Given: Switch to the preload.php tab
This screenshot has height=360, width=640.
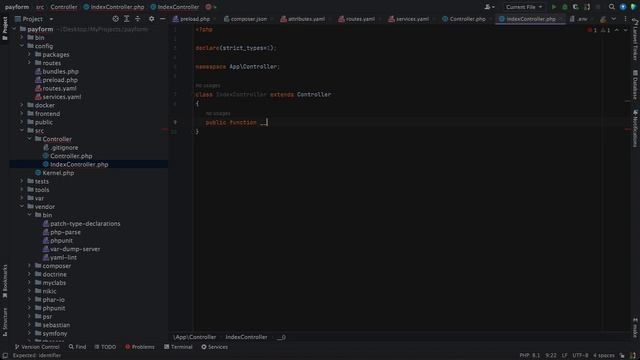Looking at the screenshot, I should [191, 19].
